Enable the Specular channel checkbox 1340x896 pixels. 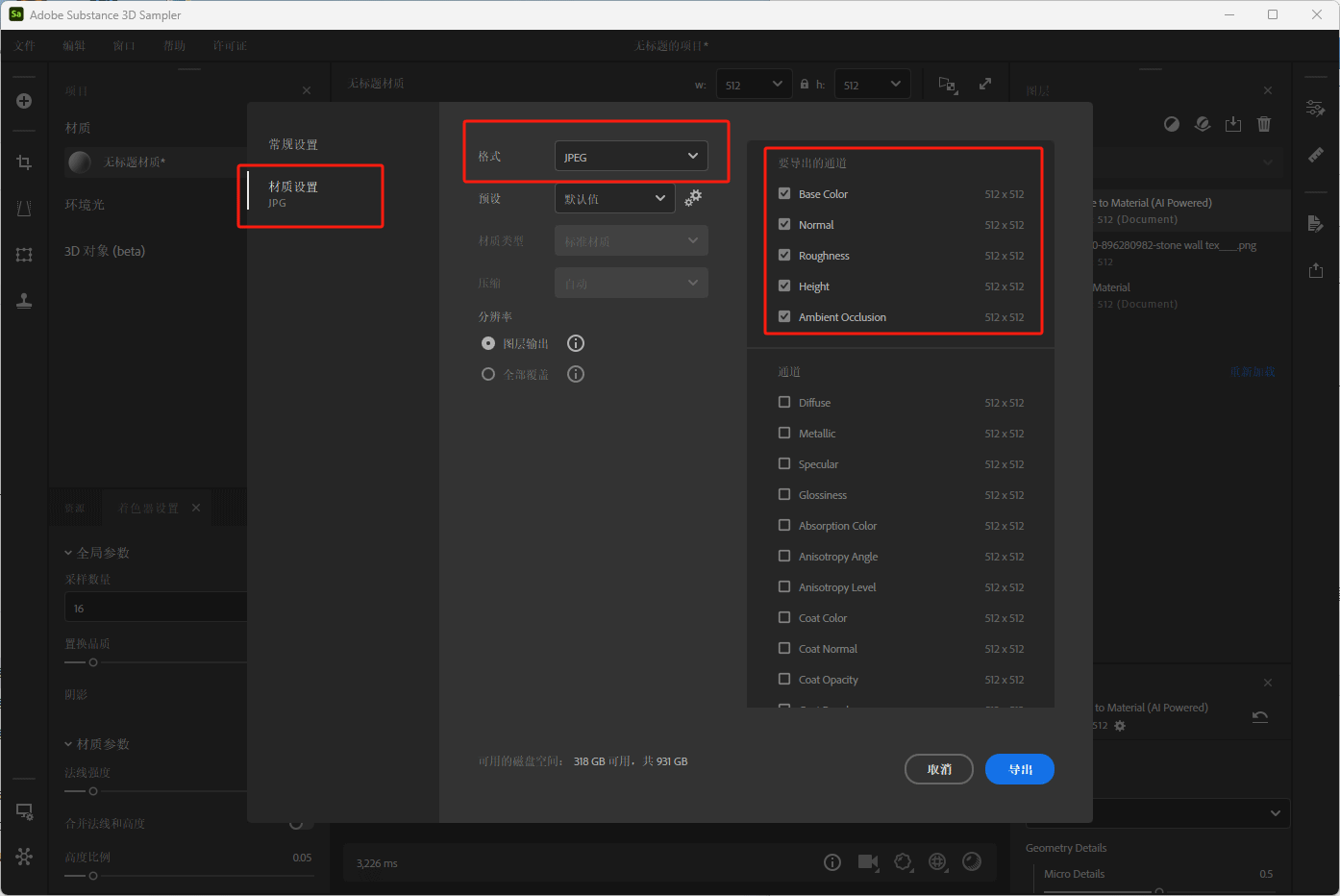784,463
